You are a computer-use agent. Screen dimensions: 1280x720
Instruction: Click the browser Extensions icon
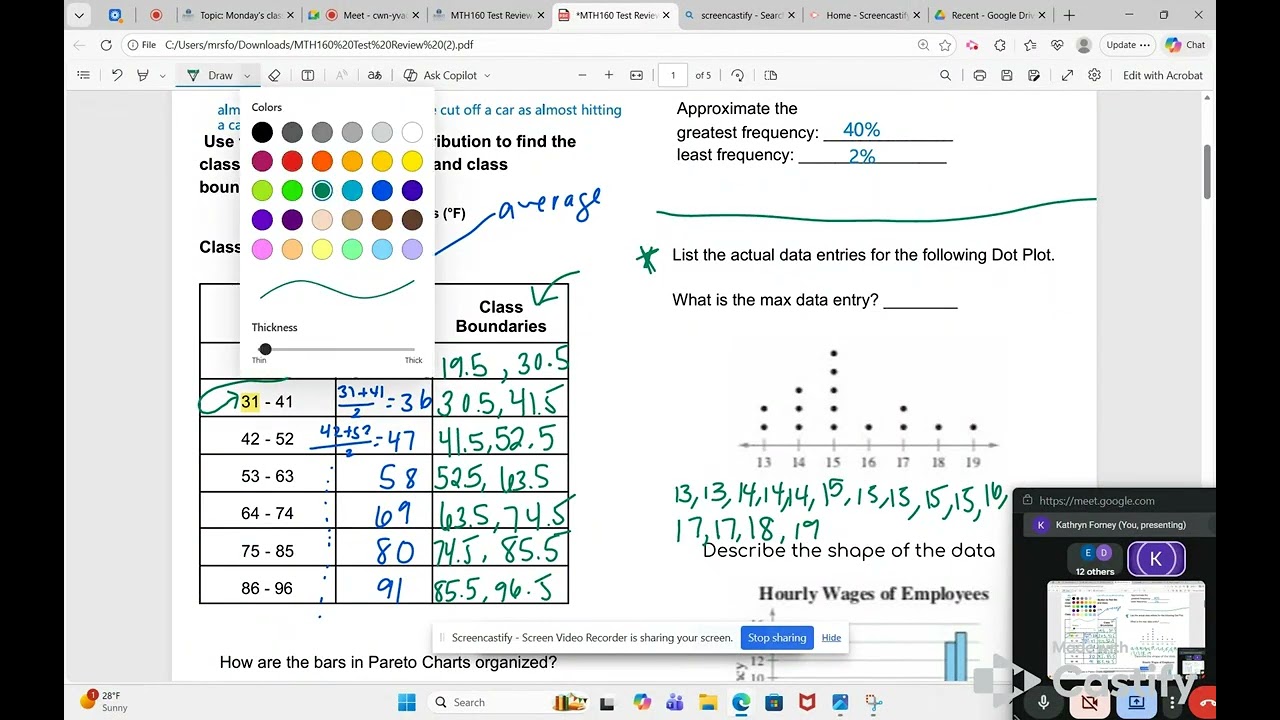(x=1000, y=45)
